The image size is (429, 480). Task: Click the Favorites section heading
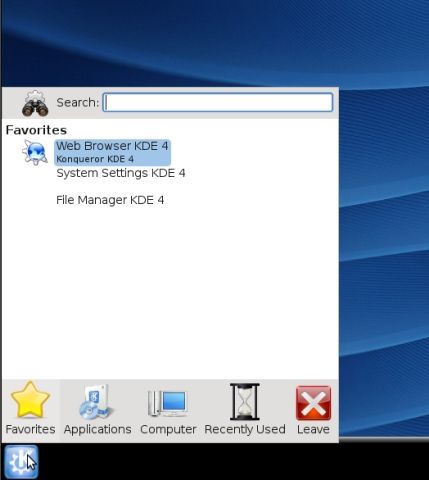(x=36, y=130)
